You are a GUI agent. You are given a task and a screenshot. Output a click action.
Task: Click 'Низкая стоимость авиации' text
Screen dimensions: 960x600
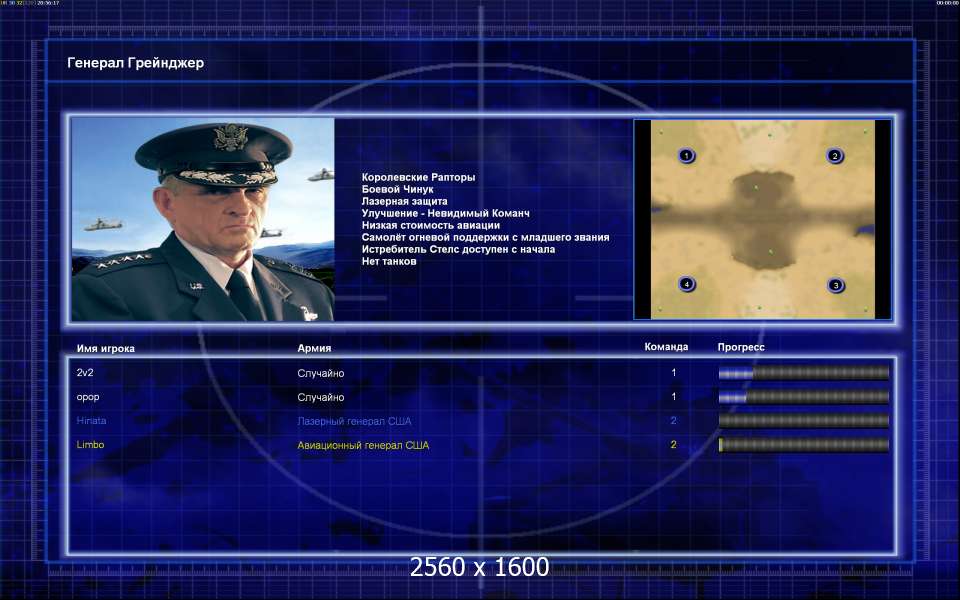430,225
